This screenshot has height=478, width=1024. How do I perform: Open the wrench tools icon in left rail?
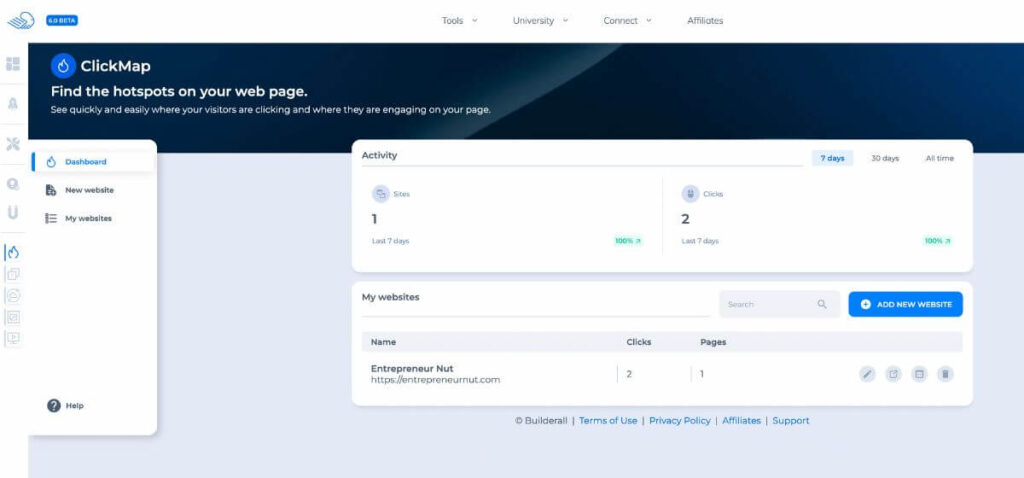(x=13, y=144)
